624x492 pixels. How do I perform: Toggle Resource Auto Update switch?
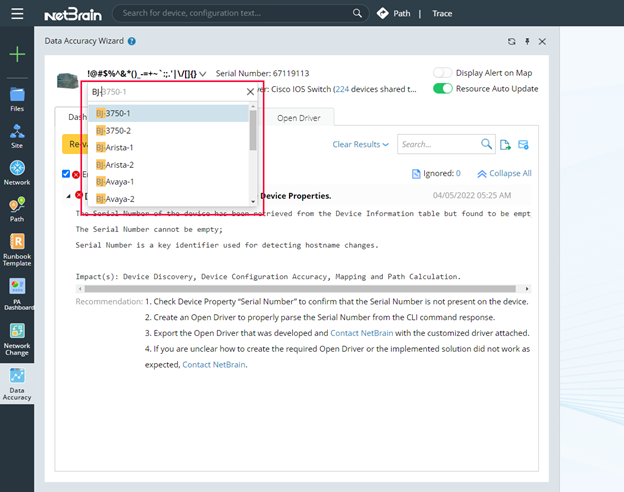click(443, 88)
